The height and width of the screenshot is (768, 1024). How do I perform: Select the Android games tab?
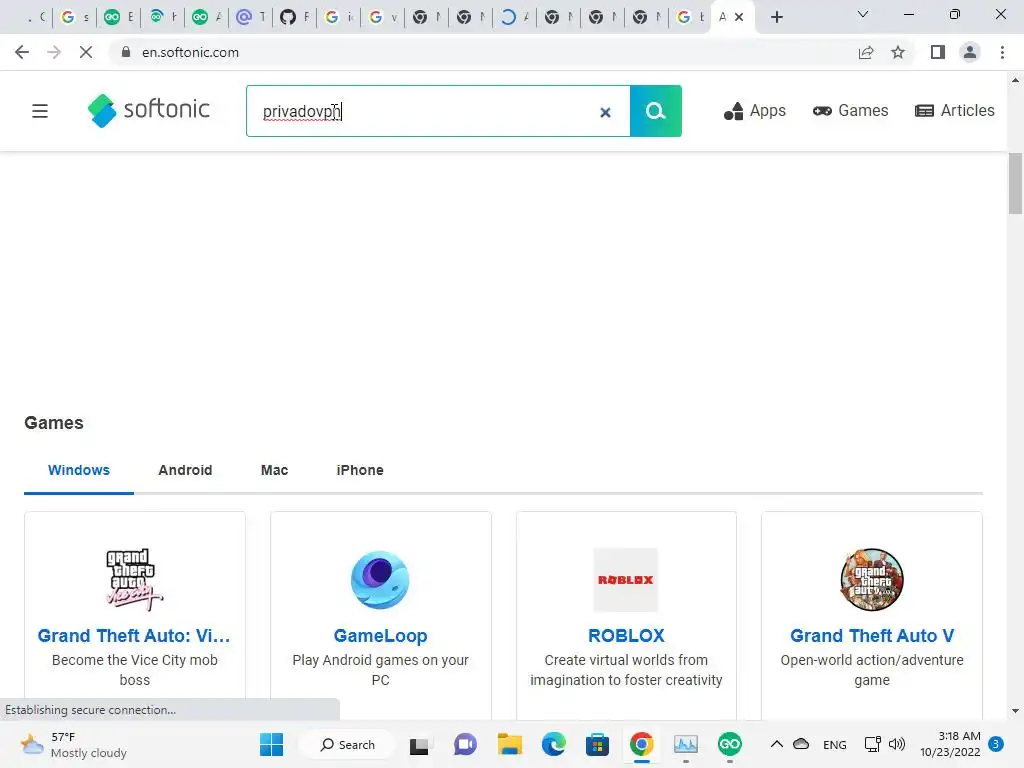point(185,470)
